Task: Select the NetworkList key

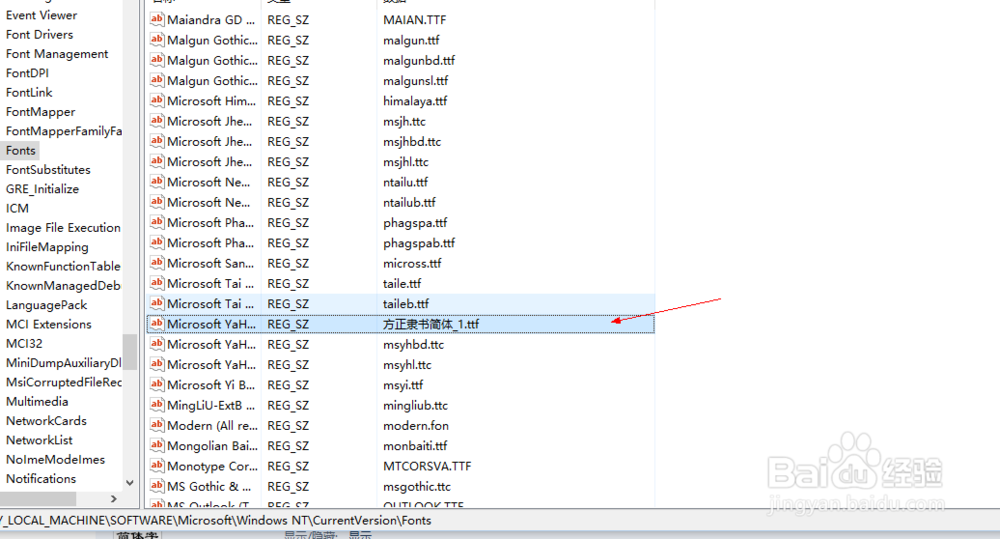Action: 40,440
